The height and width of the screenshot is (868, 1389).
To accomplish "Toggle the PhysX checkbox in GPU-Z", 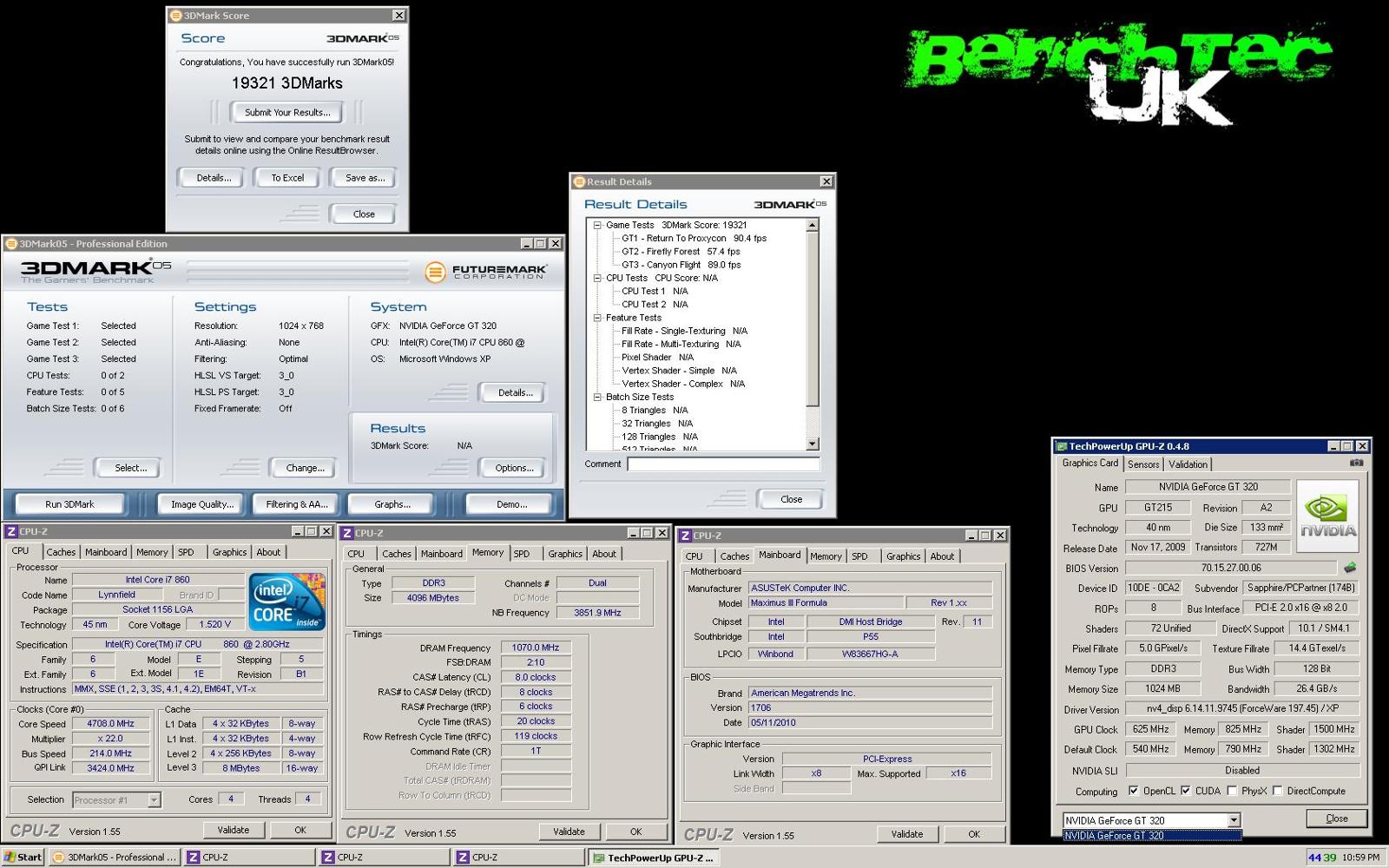I will 1232,791.
